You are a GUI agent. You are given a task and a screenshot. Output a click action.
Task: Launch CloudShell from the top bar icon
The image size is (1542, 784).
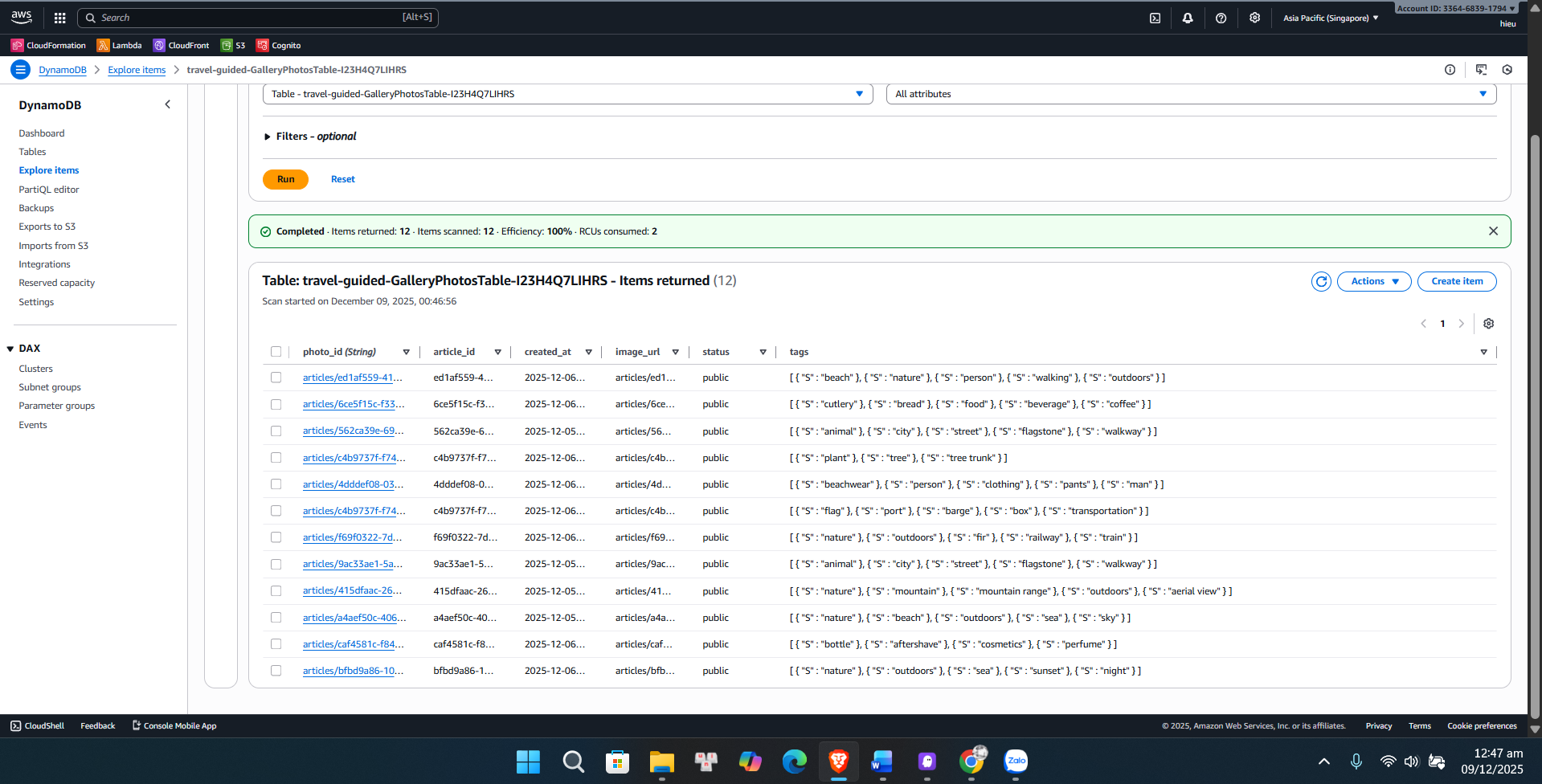(x=1155, y=18)
